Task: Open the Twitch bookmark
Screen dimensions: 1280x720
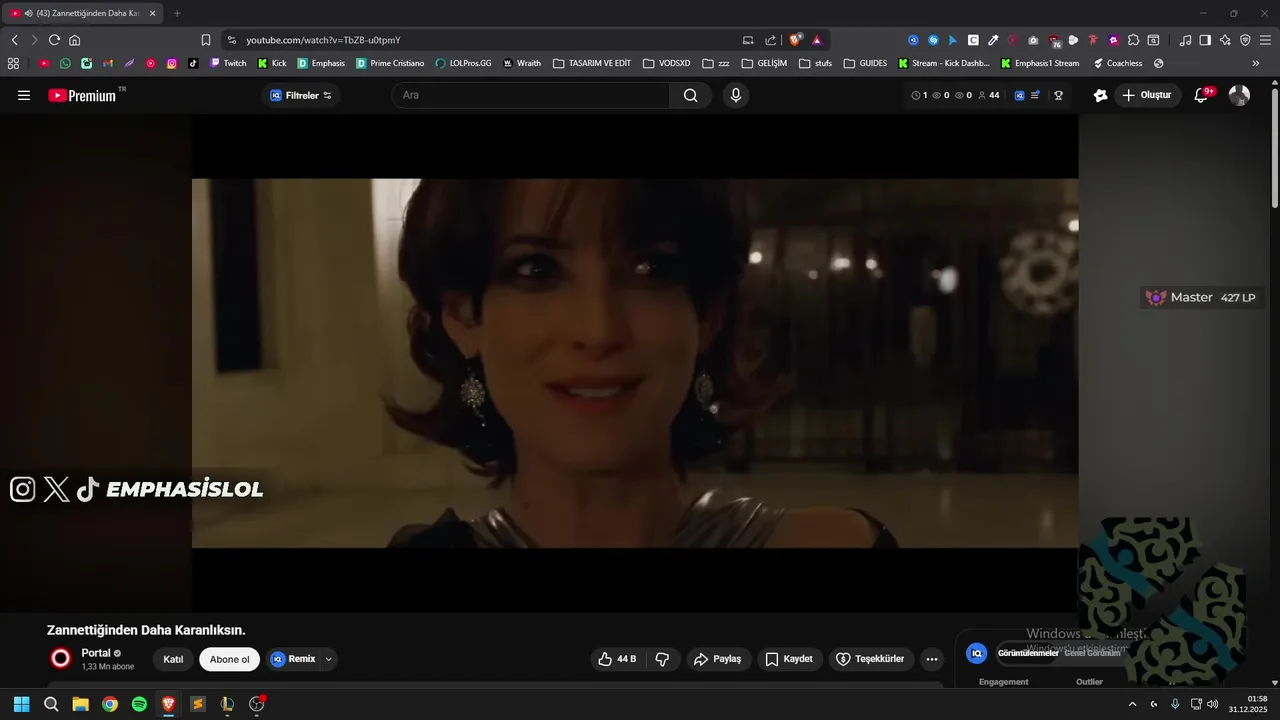Action: pyautogui.click(x=228, y=63)
